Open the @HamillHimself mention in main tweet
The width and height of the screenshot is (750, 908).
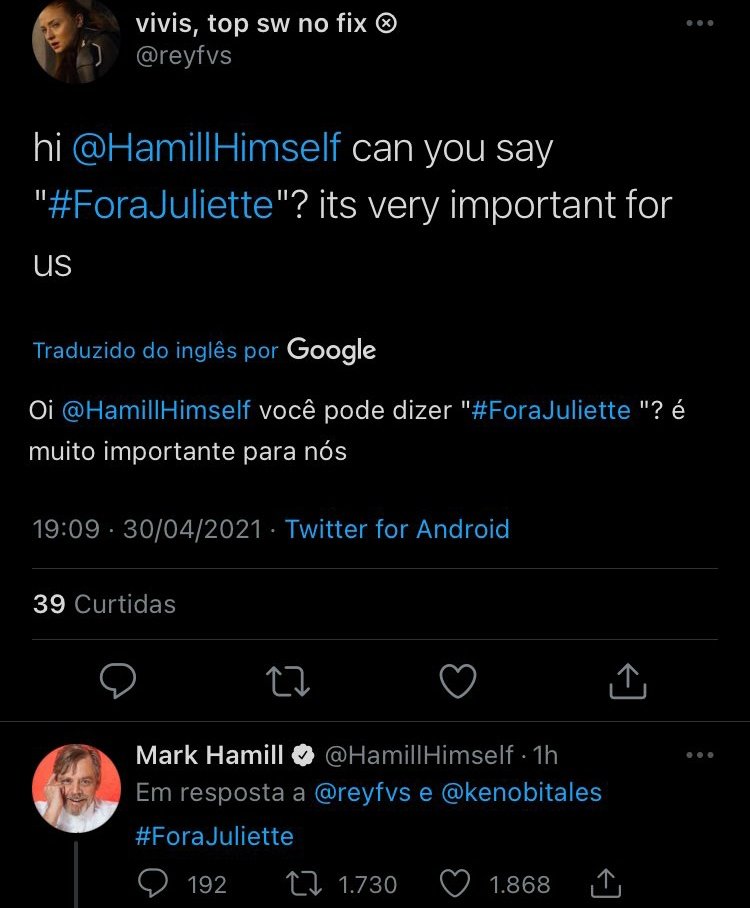[x=207, y=150]
